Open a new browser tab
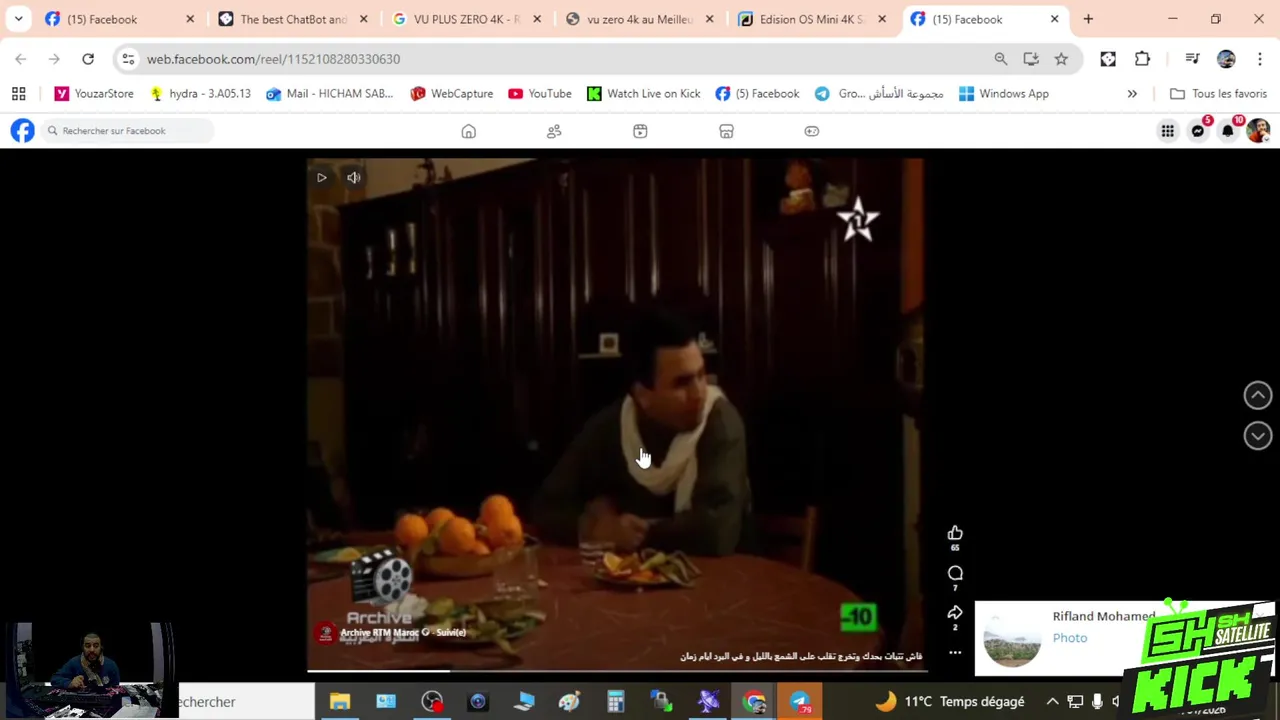Screen dimensions: 1280x720 (x=1088, y=19)
